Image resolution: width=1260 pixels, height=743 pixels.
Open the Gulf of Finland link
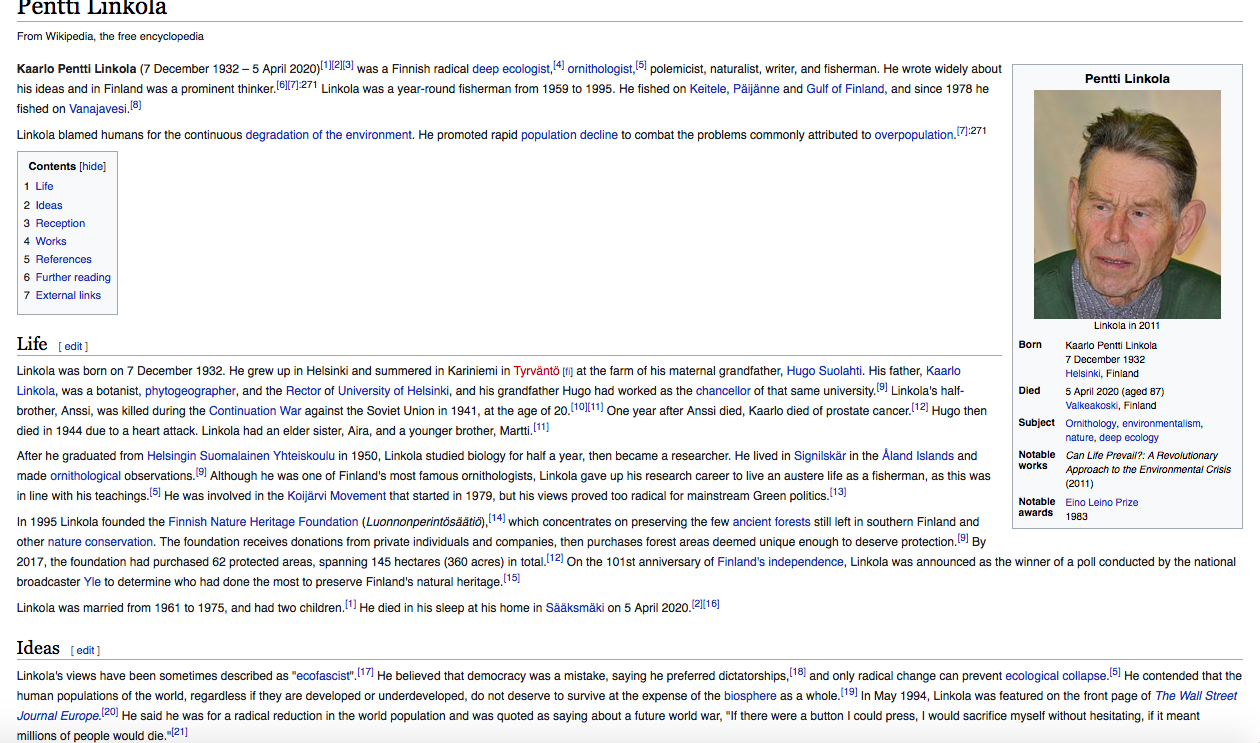point(846,89)
